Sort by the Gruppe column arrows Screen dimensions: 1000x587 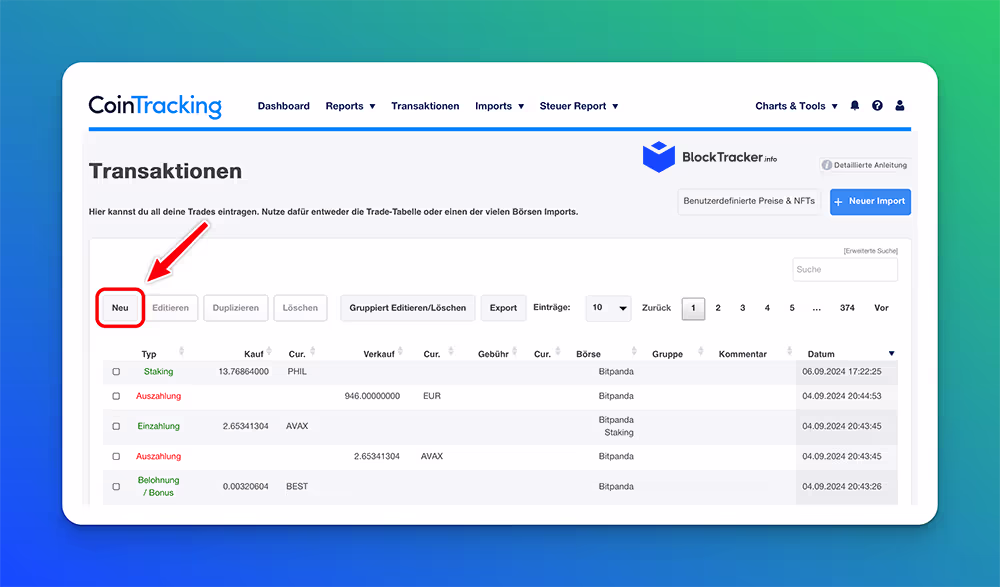point(700,352)
